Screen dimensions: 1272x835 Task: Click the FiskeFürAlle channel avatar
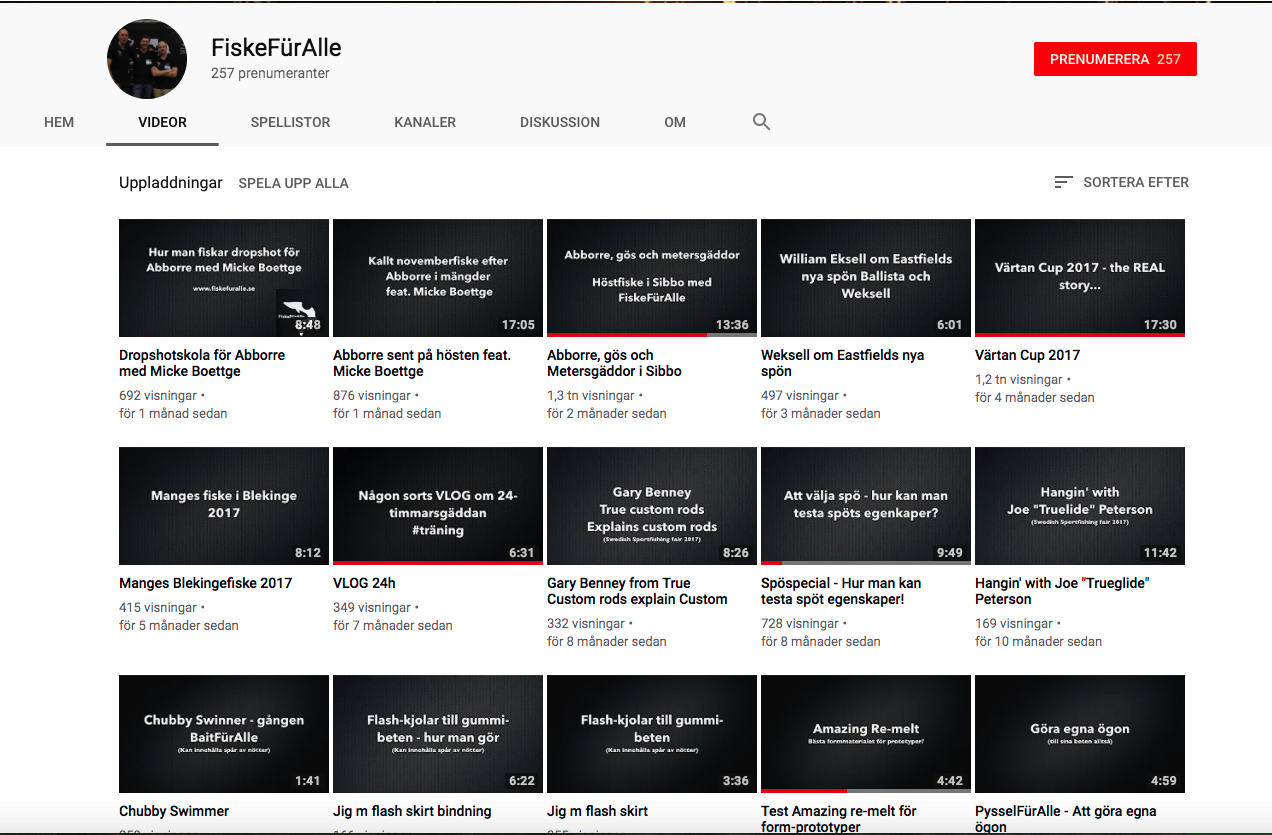(147, 59)
